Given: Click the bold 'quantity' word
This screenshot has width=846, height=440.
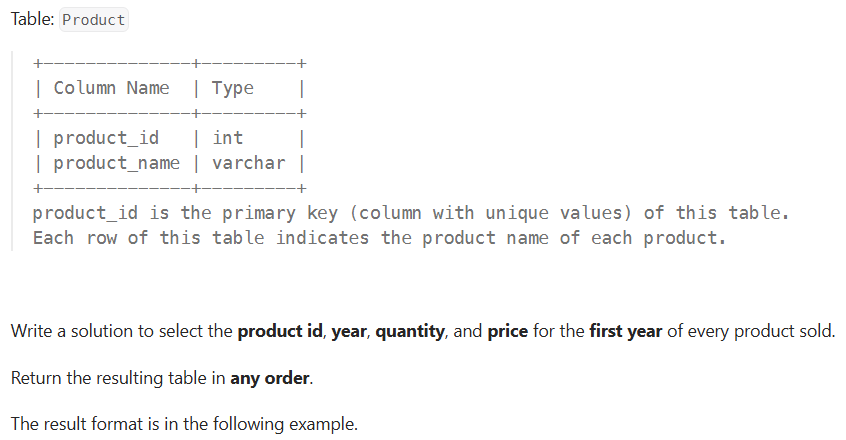Looking at the screenshot, I should (410, 331).
